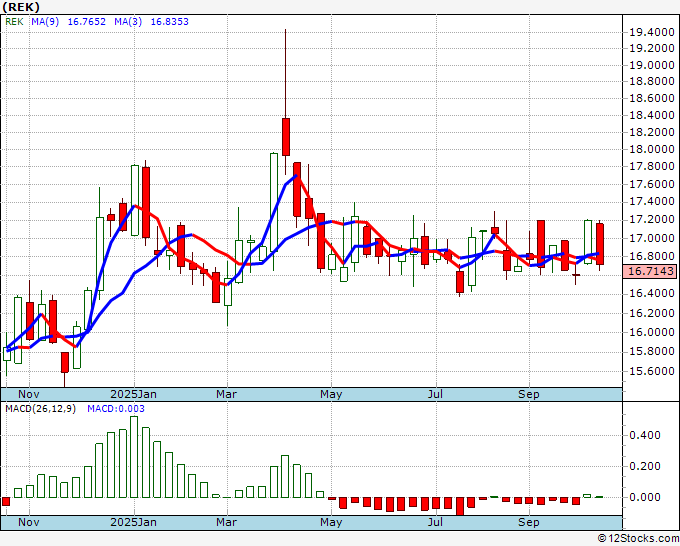Click the MACD(26,12,9) indicator label
680x546 pixels.
point(40,409)
